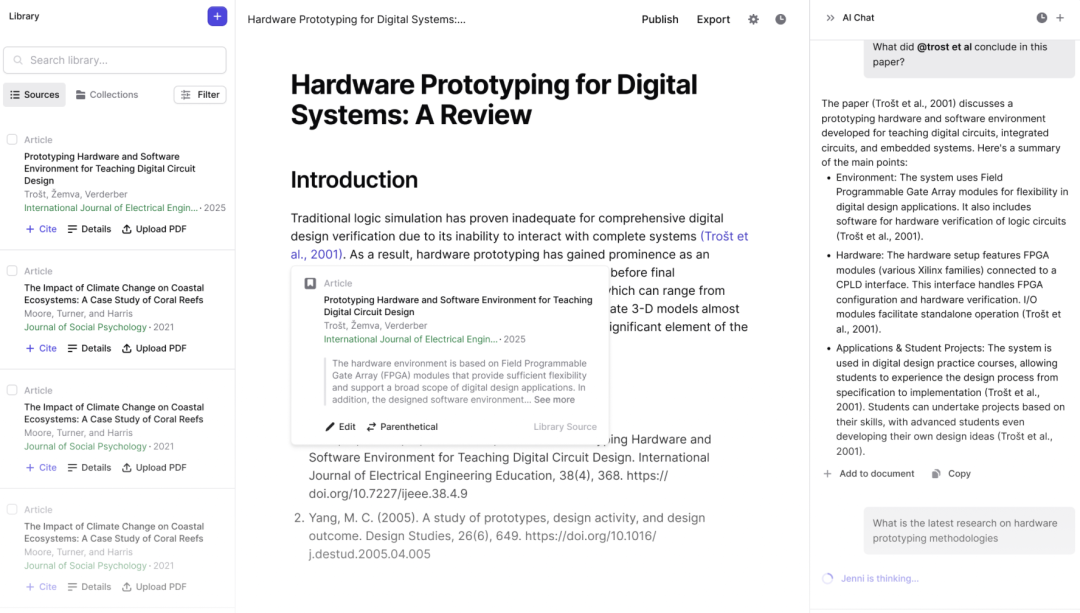This screenshot has width=1080, height=613.
Task: Tick checkbox of third library article
Action: [12, 390]
